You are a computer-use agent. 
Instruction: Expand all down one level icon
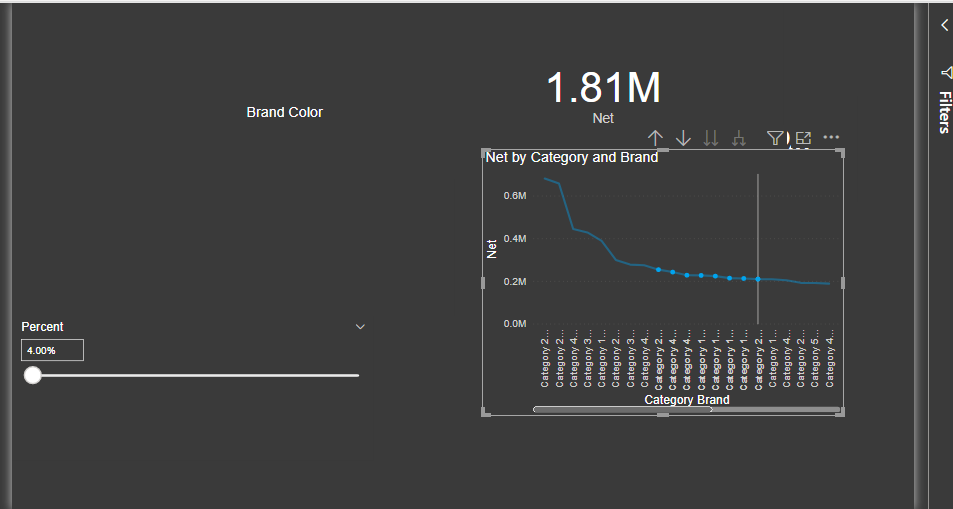pyautogui.click(x=739, y=138)
